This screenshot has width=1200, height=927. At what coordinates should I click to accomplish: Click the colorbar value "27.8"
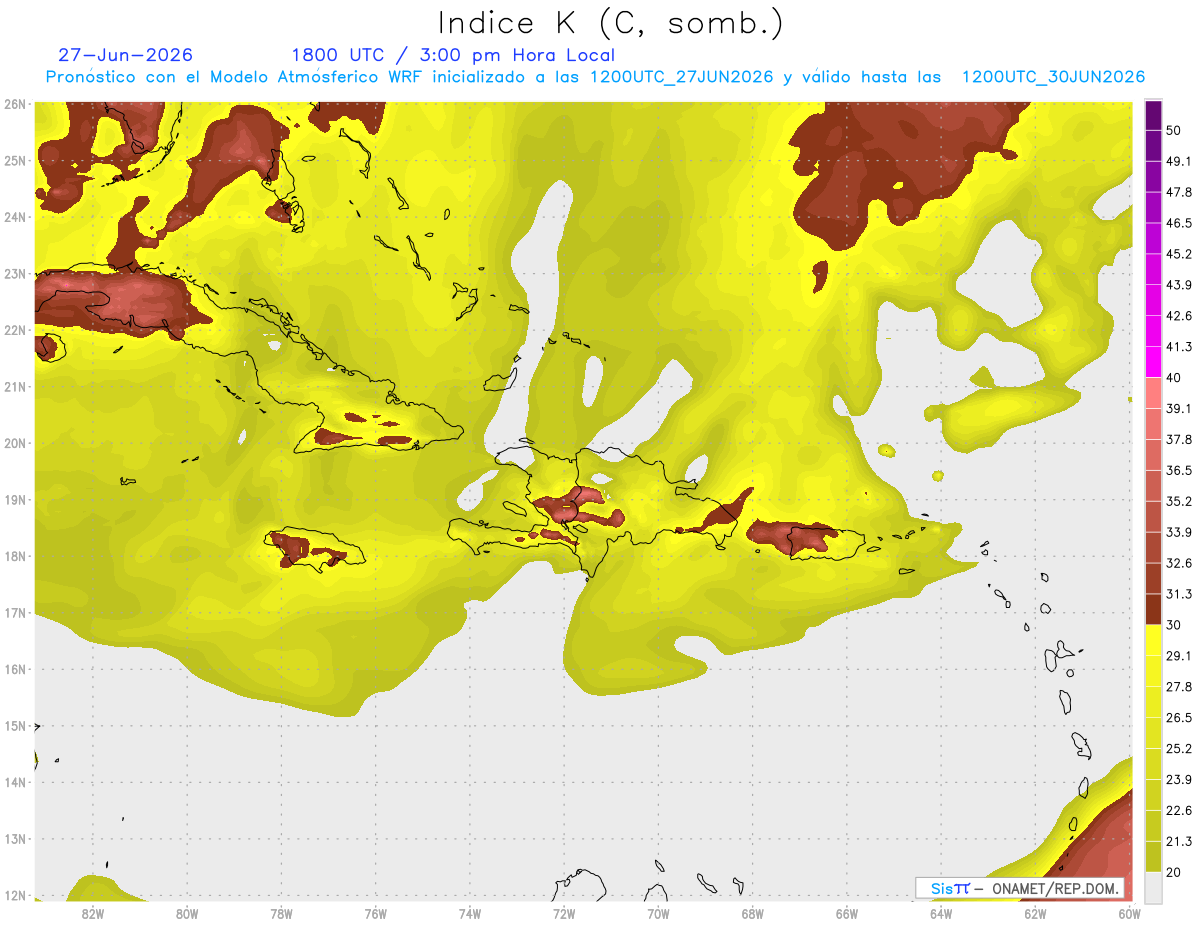[x=1178, y=687]
